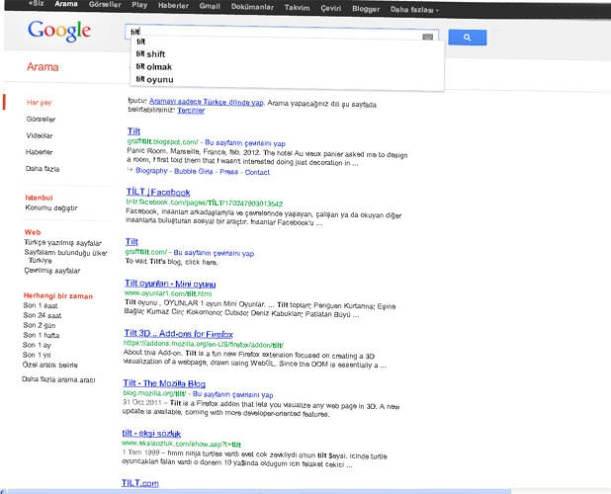Open the 'Bubble Girls' sitelink

coord(193,171)
